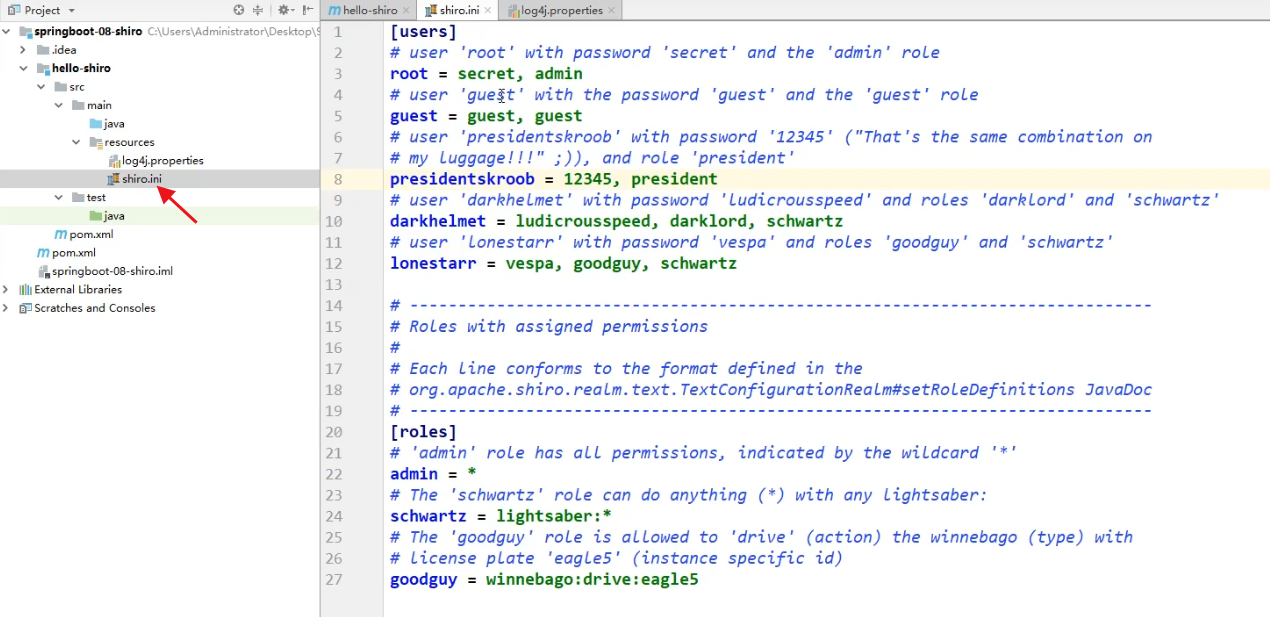
Task: Collapse the main folder
Action: tap(59, 105)
